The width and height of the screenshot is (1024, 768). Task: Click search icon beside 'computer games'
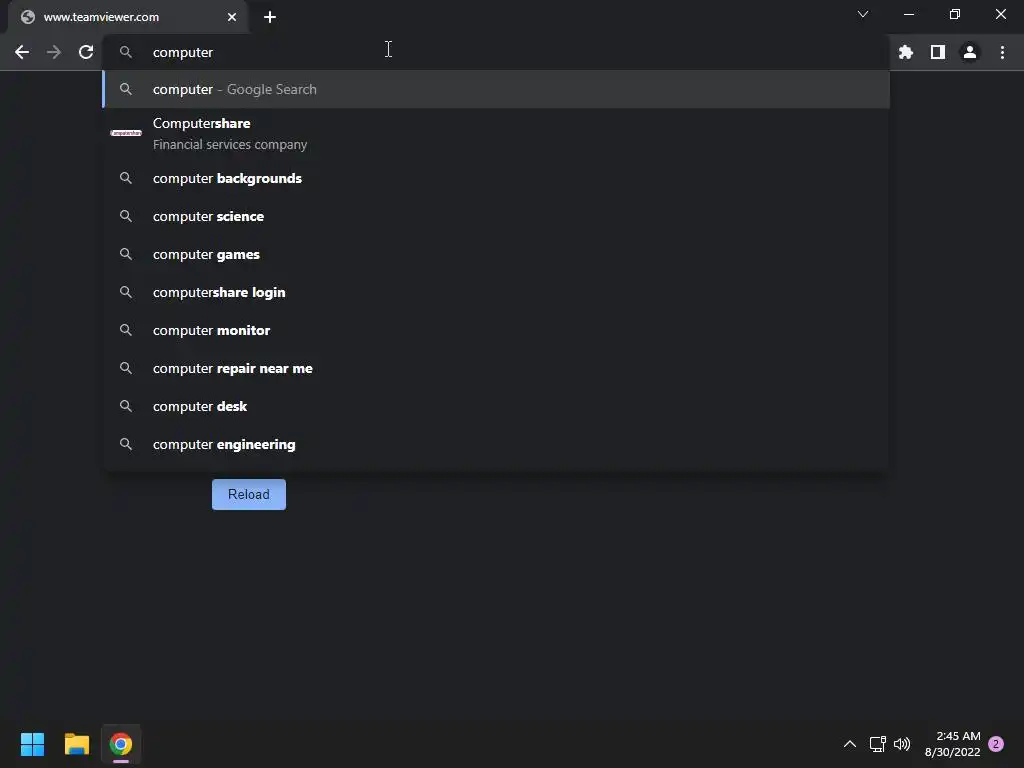(x=126, y=254)
